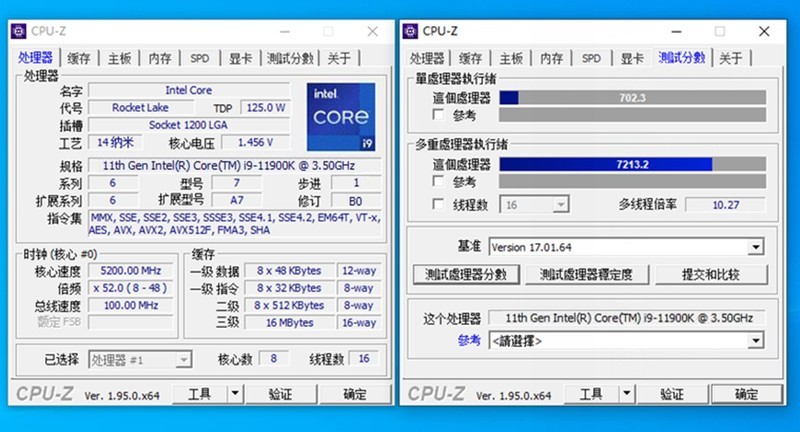Click the 修订 value B0

click(356, 200)
